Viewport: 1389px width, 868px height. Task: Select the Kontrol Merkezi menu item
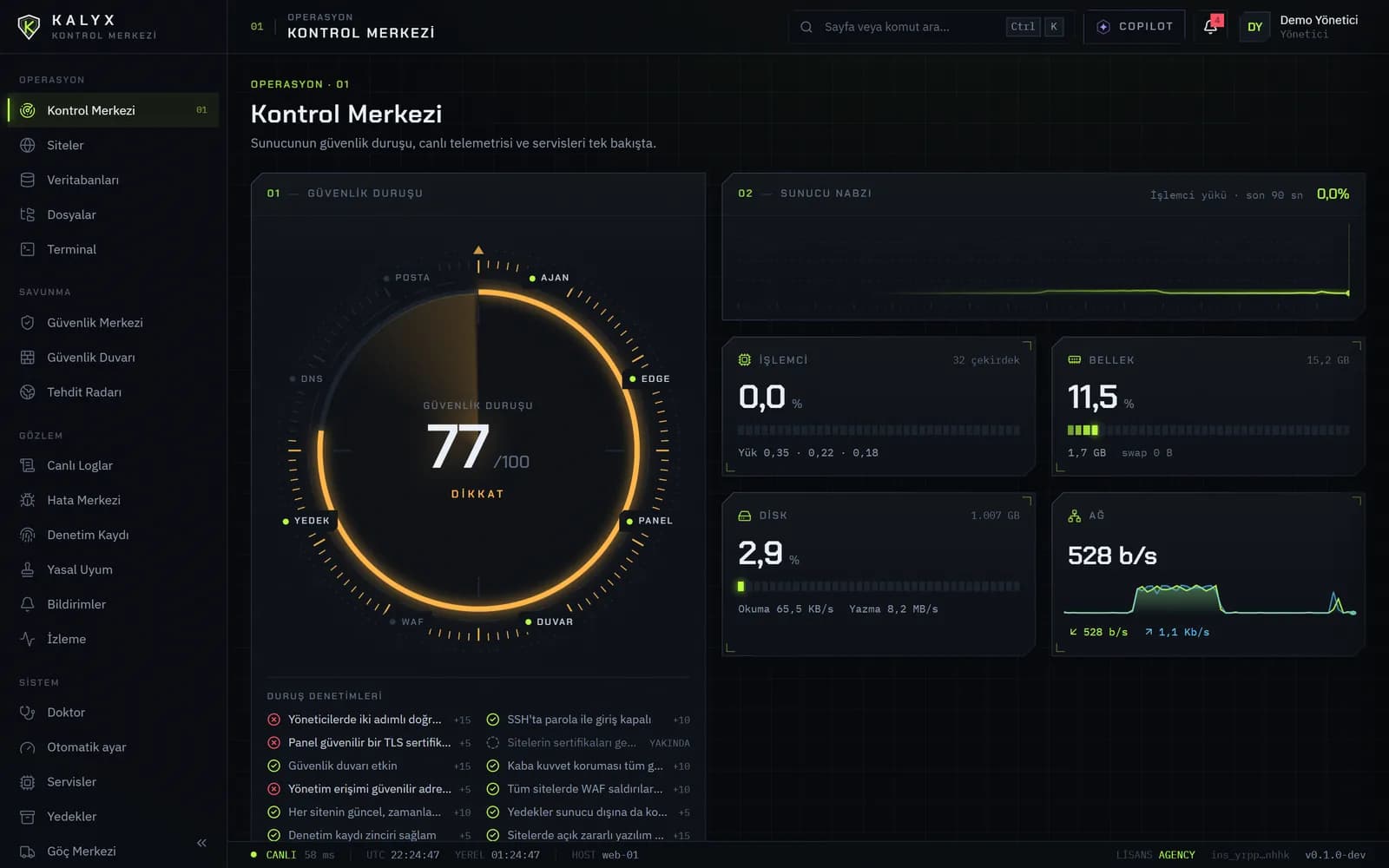click(113, 110)
